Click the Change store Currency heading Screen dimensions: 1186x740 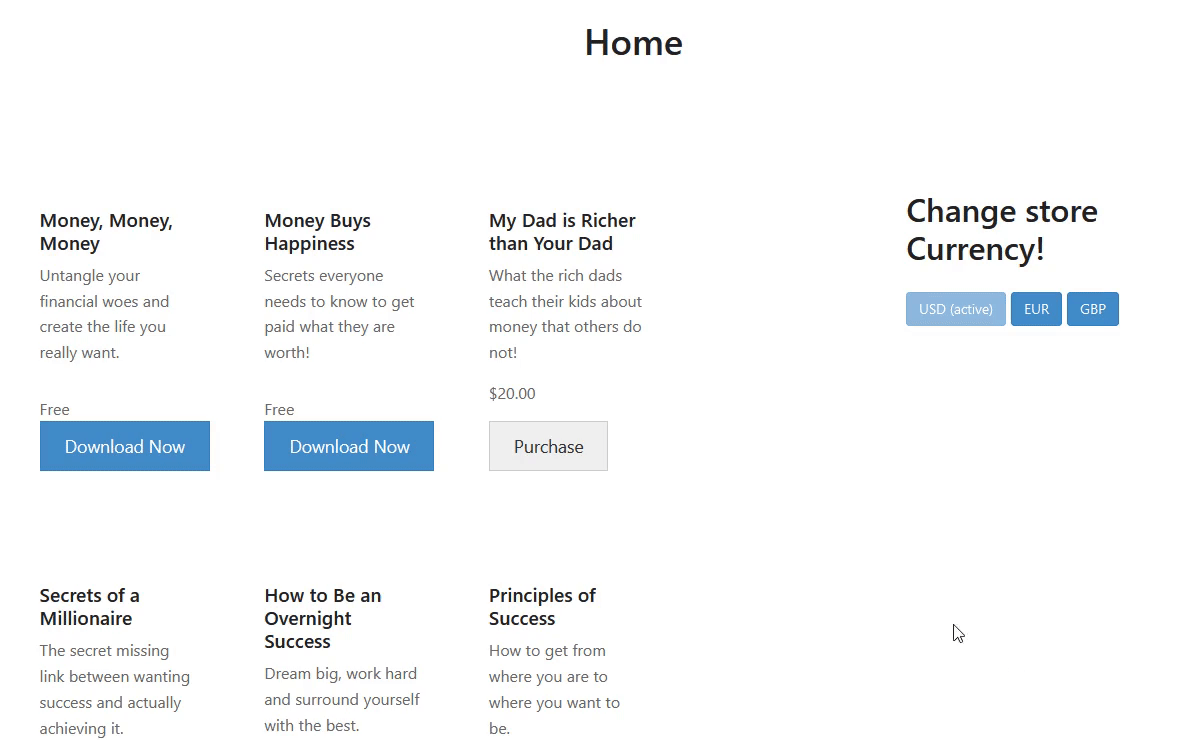(1001, 230)
